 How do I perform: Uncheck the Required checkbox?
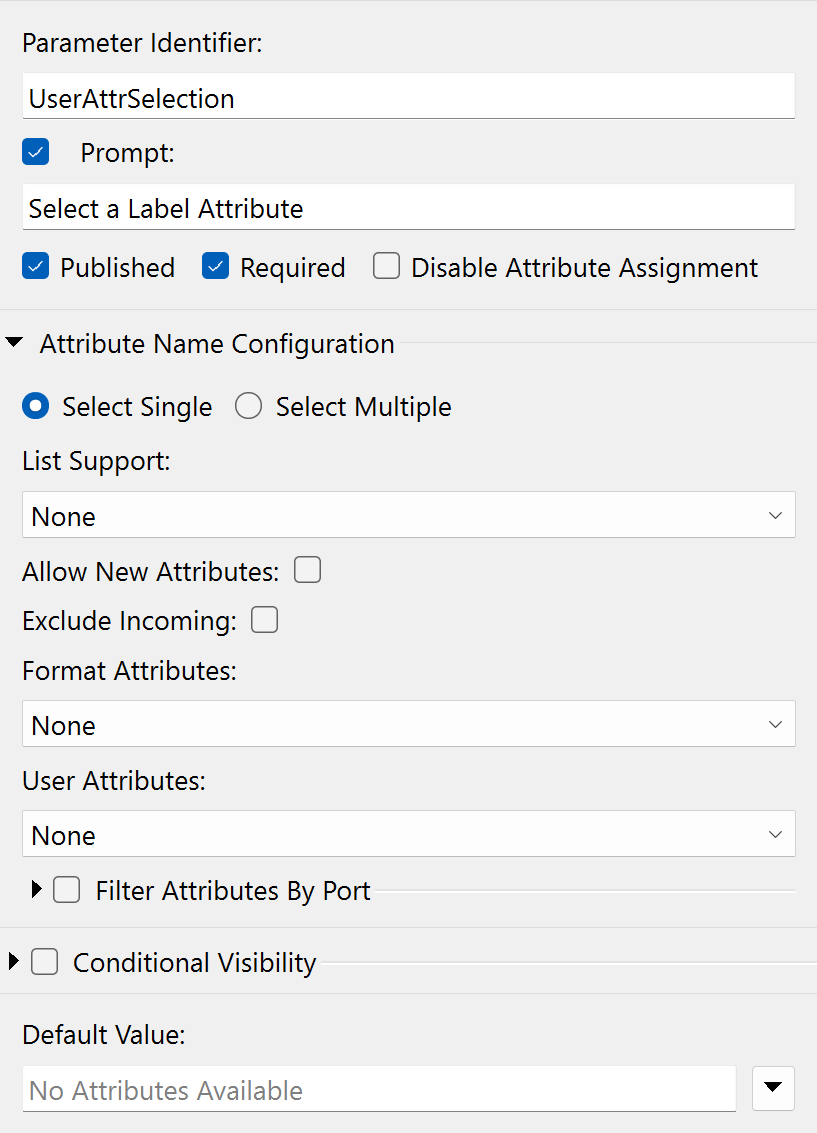tap(216, 267)
